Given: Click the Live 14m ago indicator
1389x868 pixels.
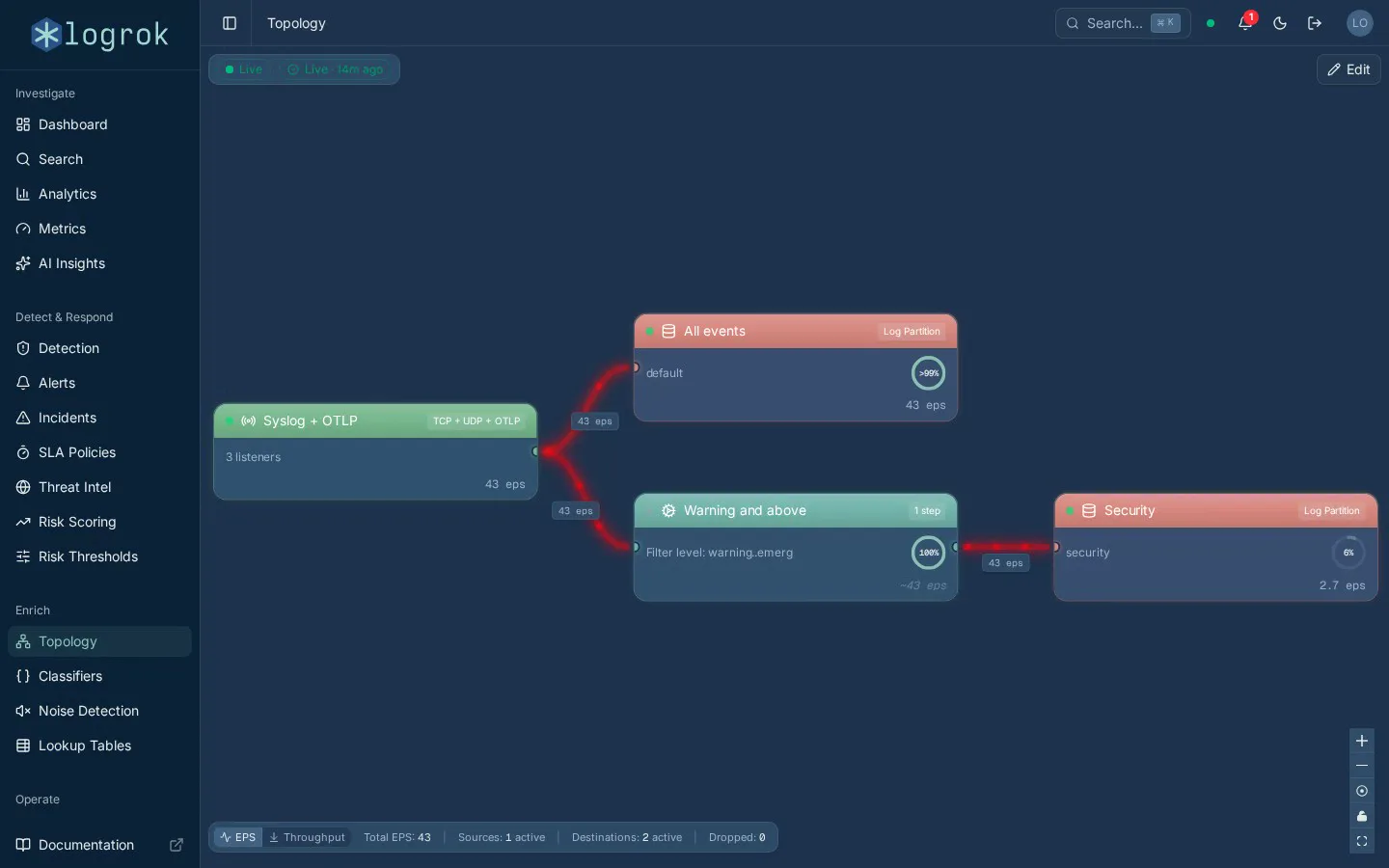Looking at the screenshot, I should pyautogui.click(x=335, y=69).
